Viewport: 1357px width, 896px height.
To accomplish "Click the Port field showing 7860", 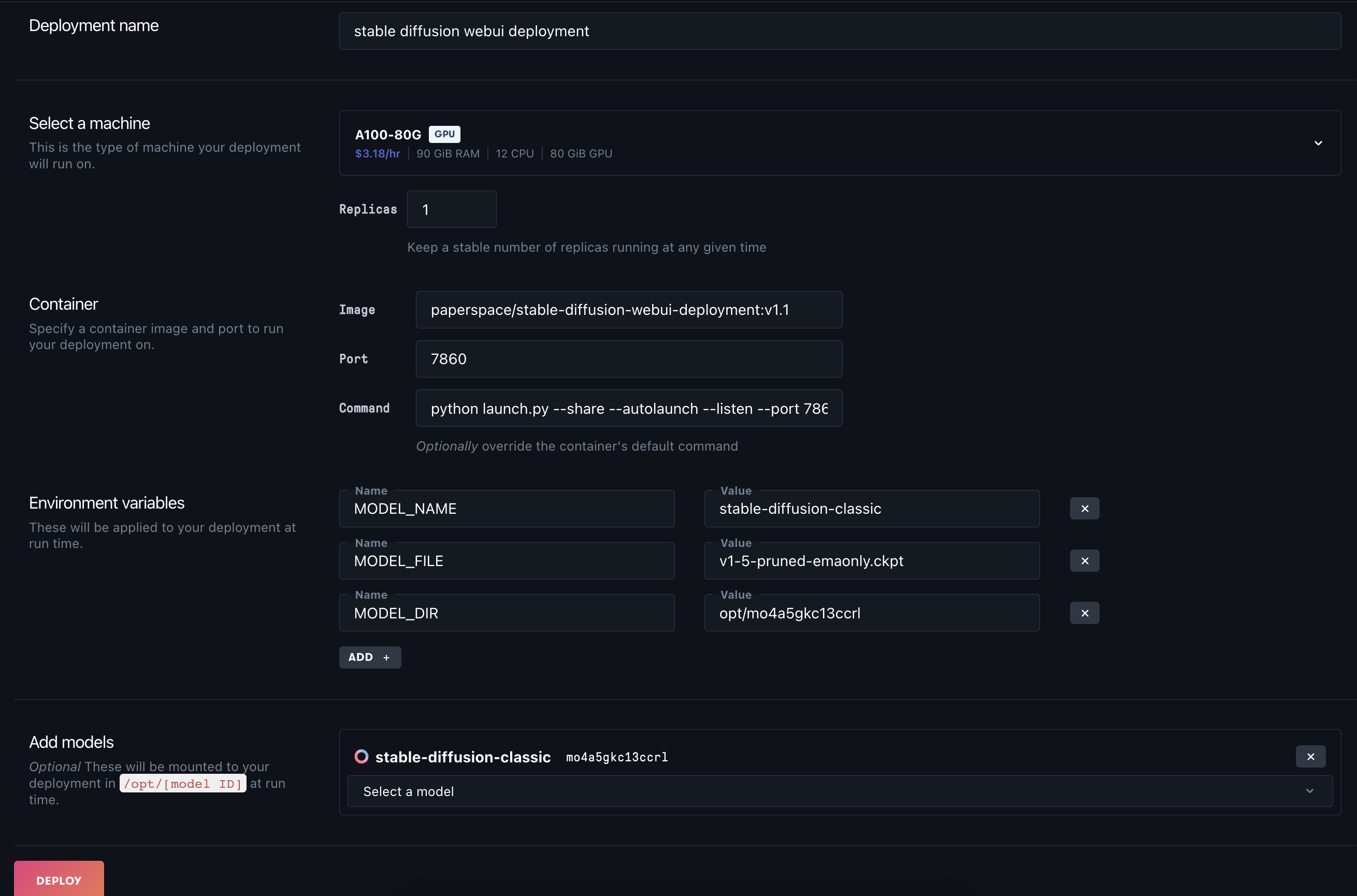I will pos(628,359).
